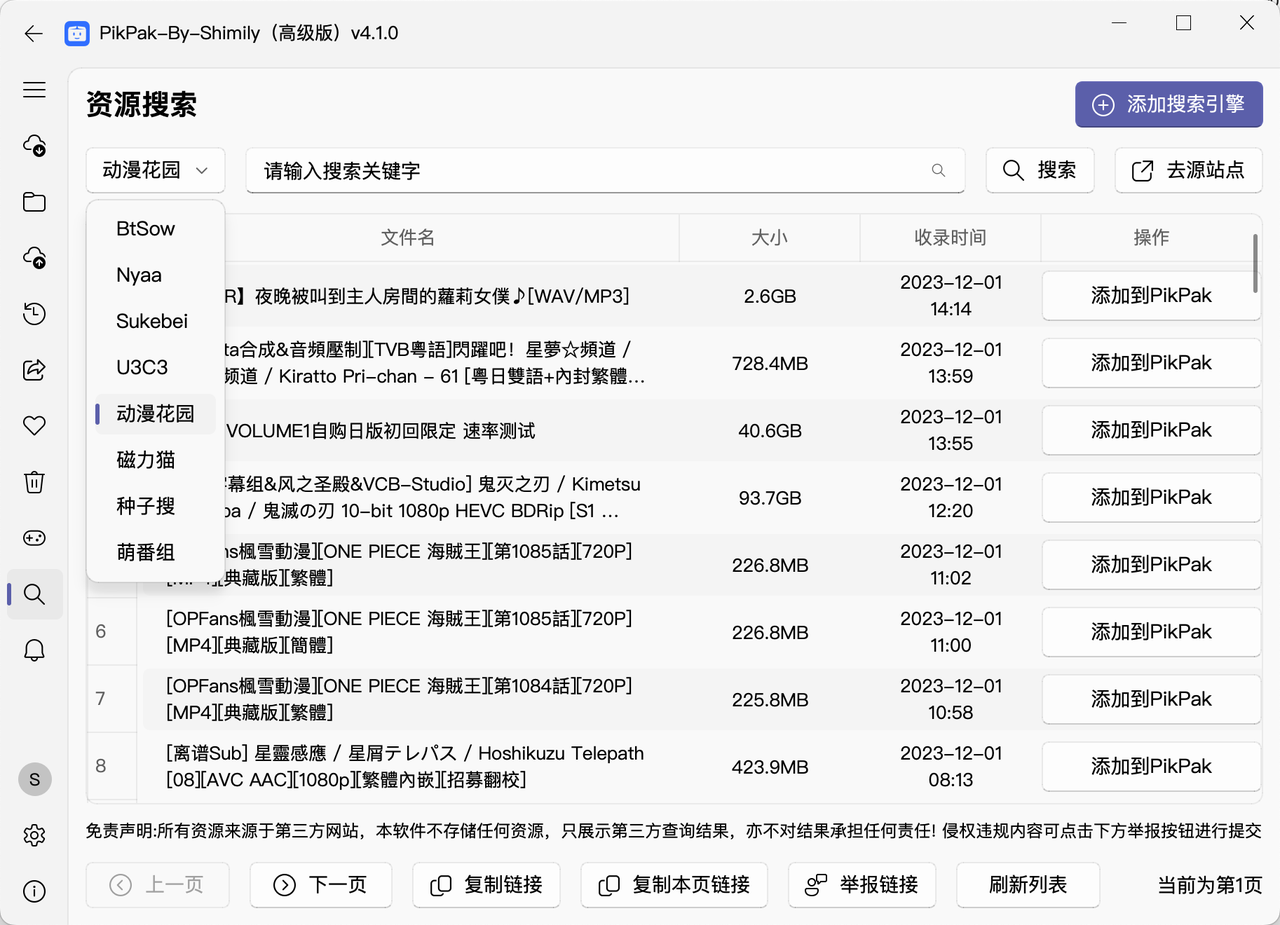Image resolution: width=1280 pixels, height=925 pixels.
Task: Click inside the search keyword input field
Action: coord(605,170)
